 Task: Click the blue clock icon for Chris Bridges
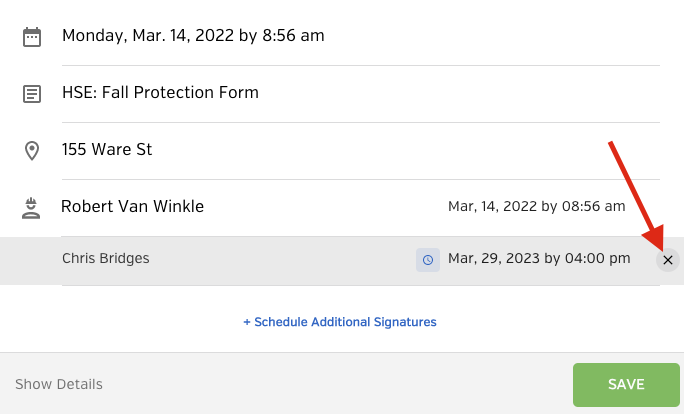pyautogui.click(x=428, y=260)
